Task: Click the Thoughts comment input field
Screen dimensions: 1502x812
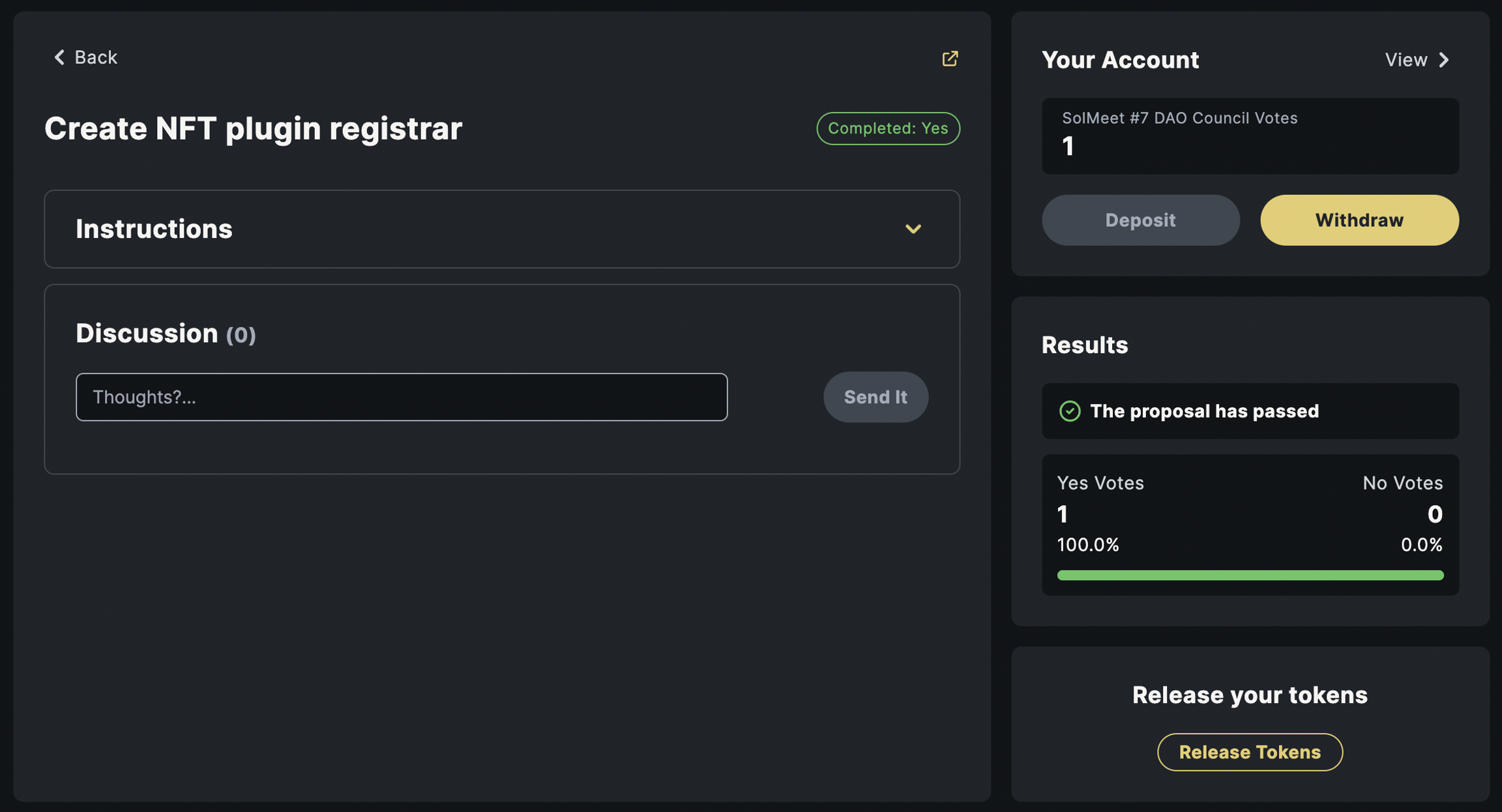Action: click(x=402, y=397)
